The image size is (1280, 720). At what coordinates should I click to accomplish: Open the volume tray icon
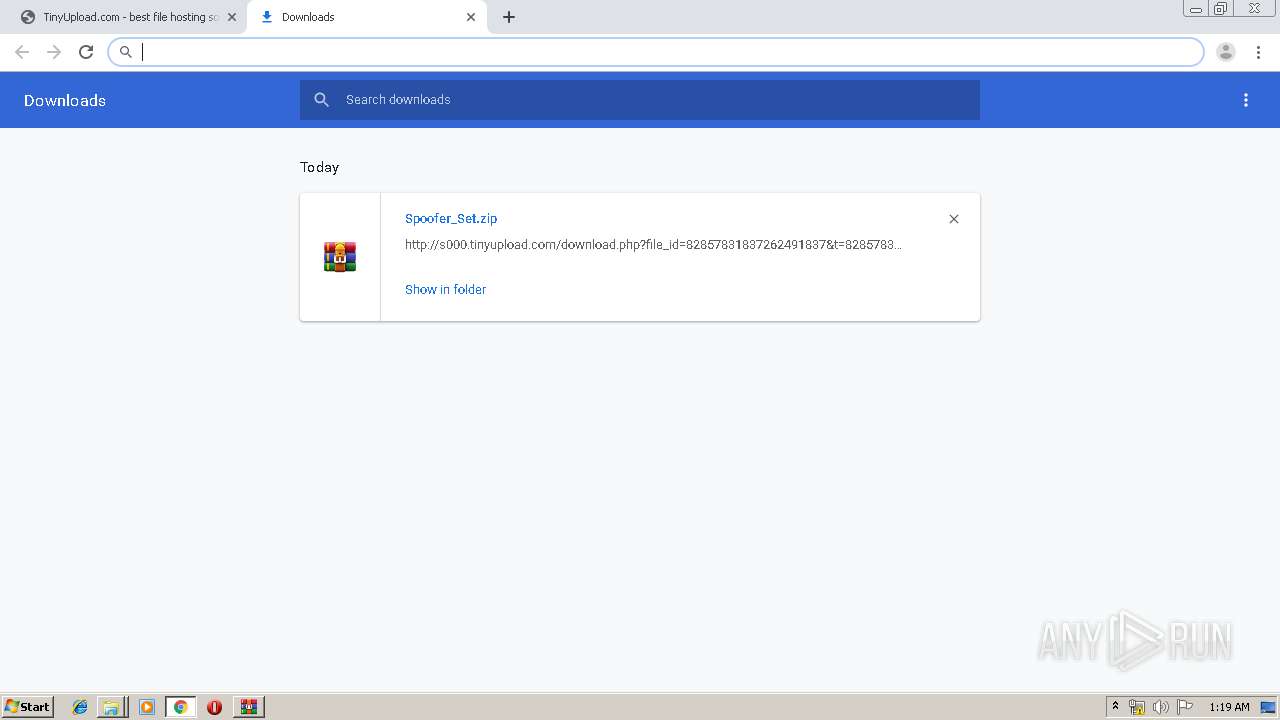point(1161,707)
